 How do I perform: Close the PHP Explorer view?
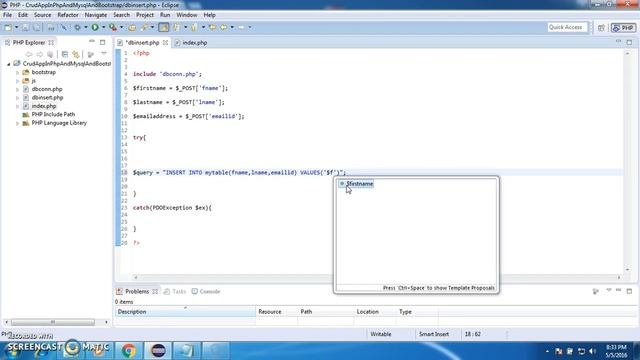tap(51, 42)
